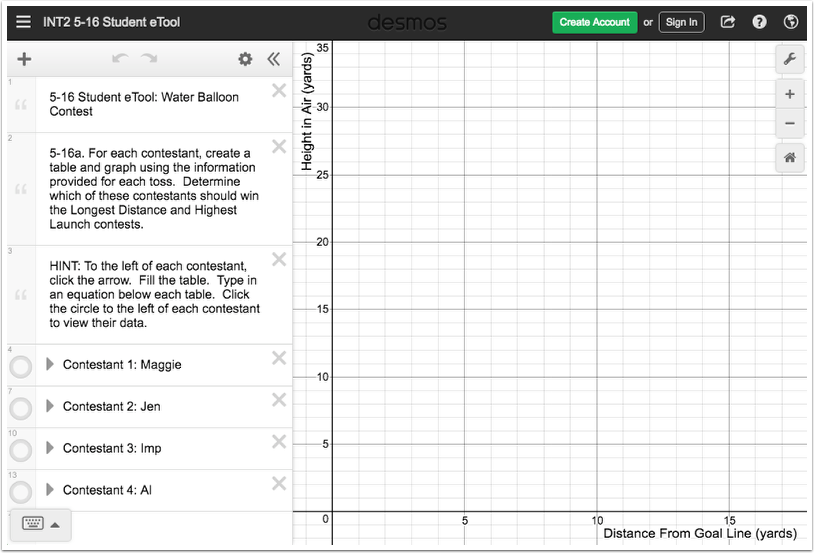The height and width of the screenshot is (553, 814).
Task: Click the Create Account button
Action: pyautogui.click(x=594, y=22)
